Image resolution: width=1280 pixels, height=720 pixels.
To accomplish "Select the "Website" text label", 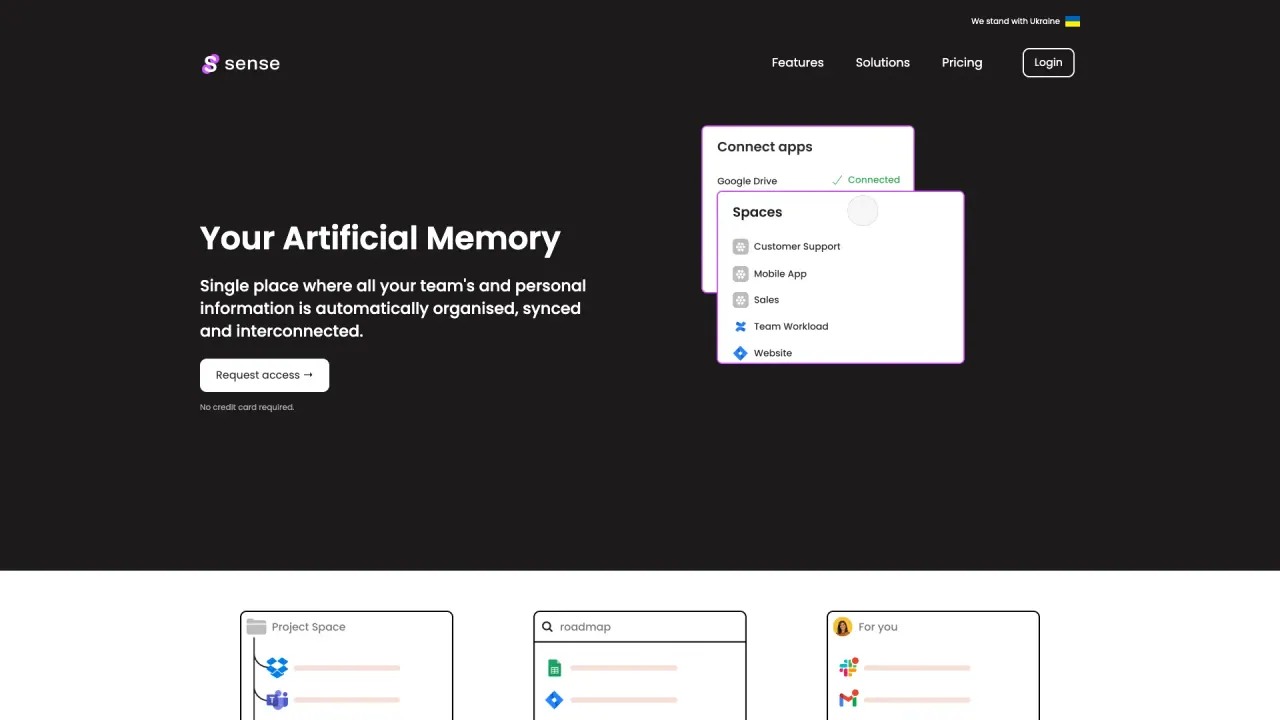I will (773, 353).
